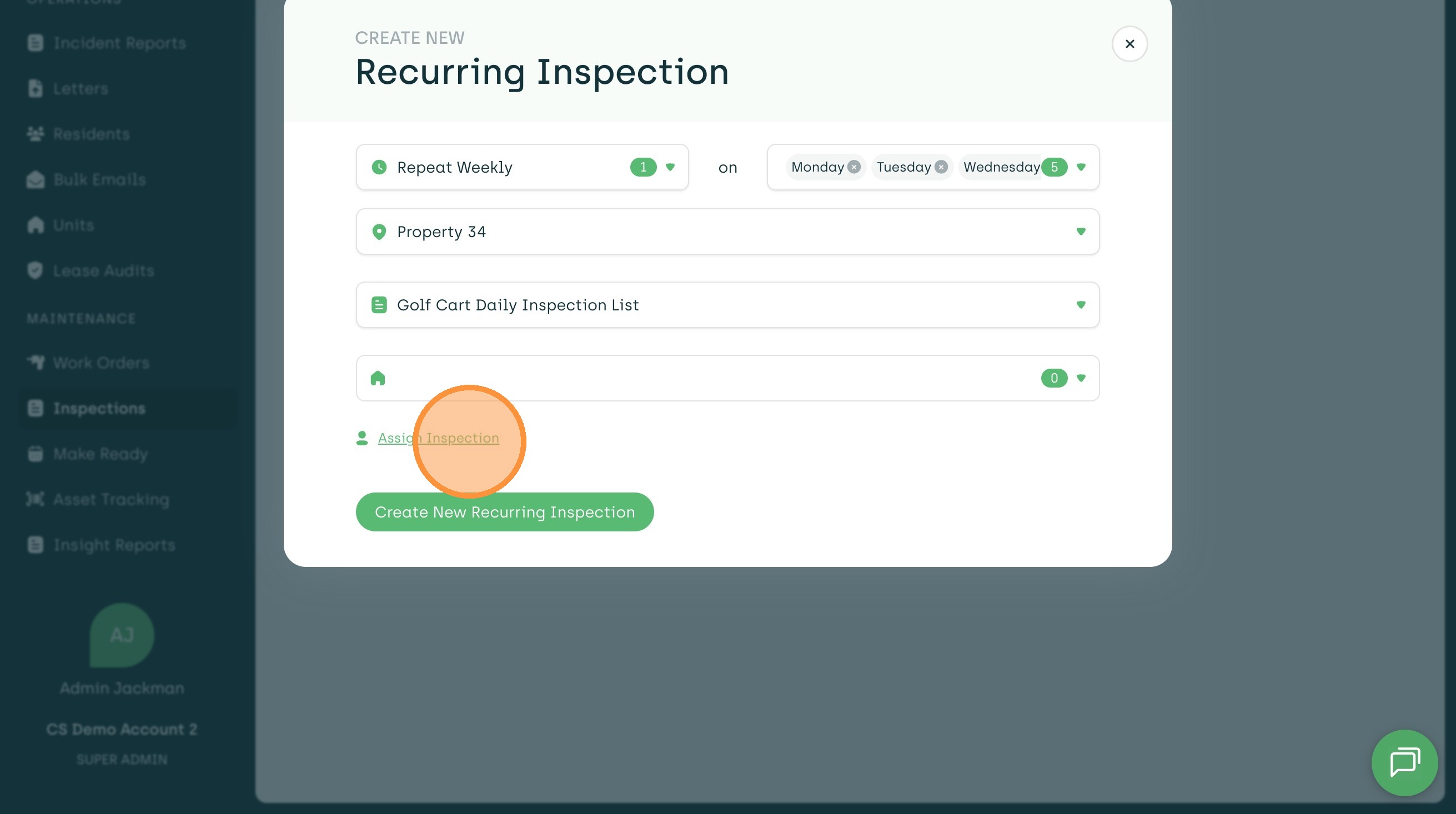This screenshot has width=1456, height=814.
Task: Click Create New Recurring Inspection button
Action: [x=504, y=512]
